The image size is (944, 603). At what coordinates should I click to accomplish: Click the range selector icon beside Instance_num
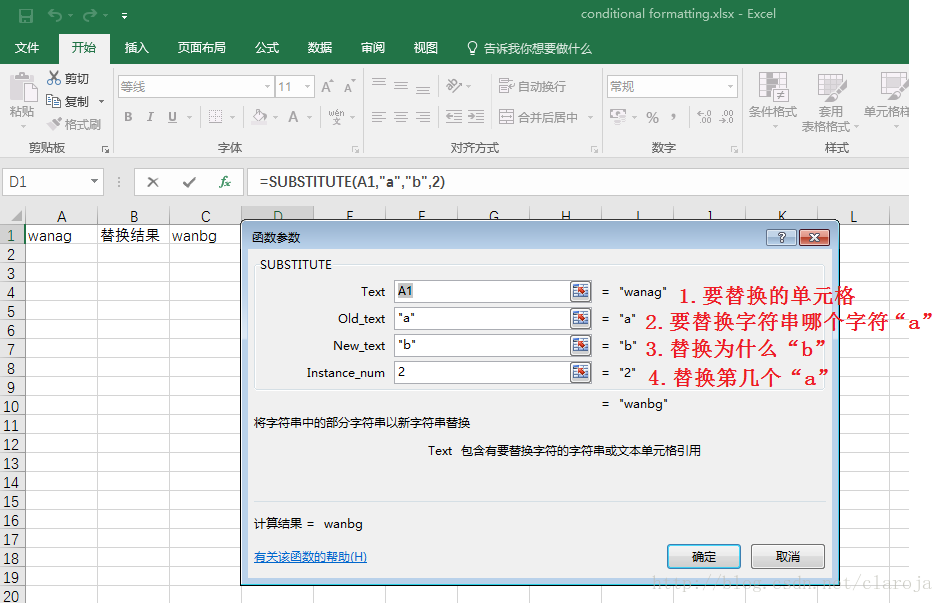580,372
